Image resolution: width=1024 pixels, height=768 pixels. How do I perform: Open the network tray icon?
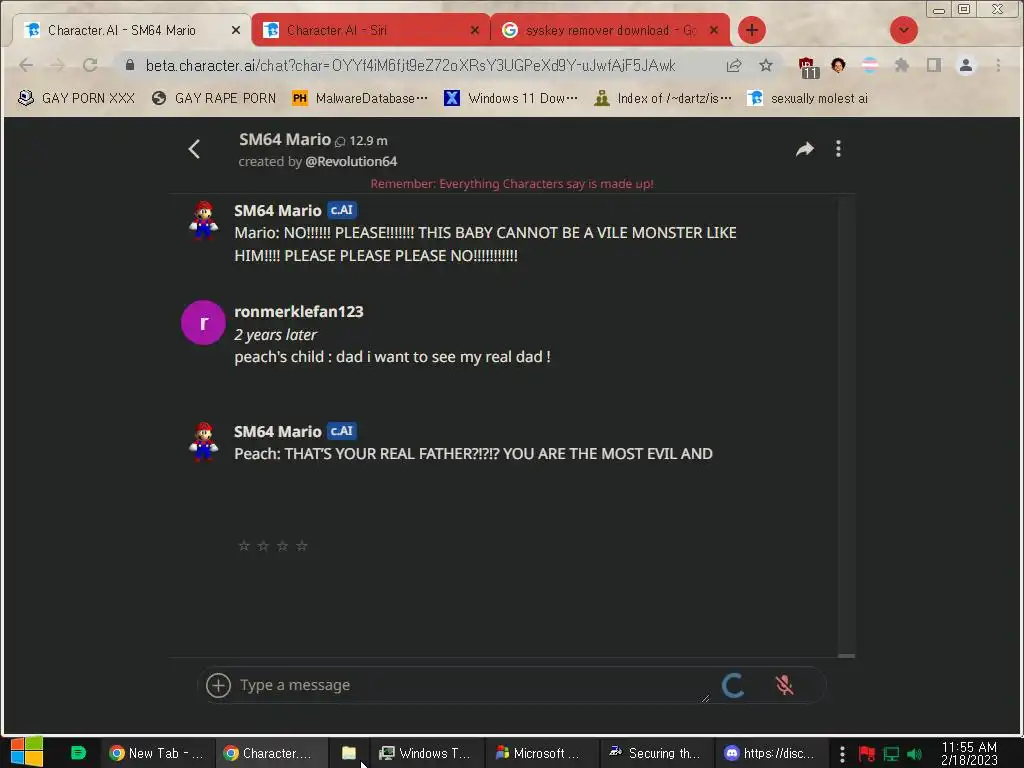[x=891, y=754]
